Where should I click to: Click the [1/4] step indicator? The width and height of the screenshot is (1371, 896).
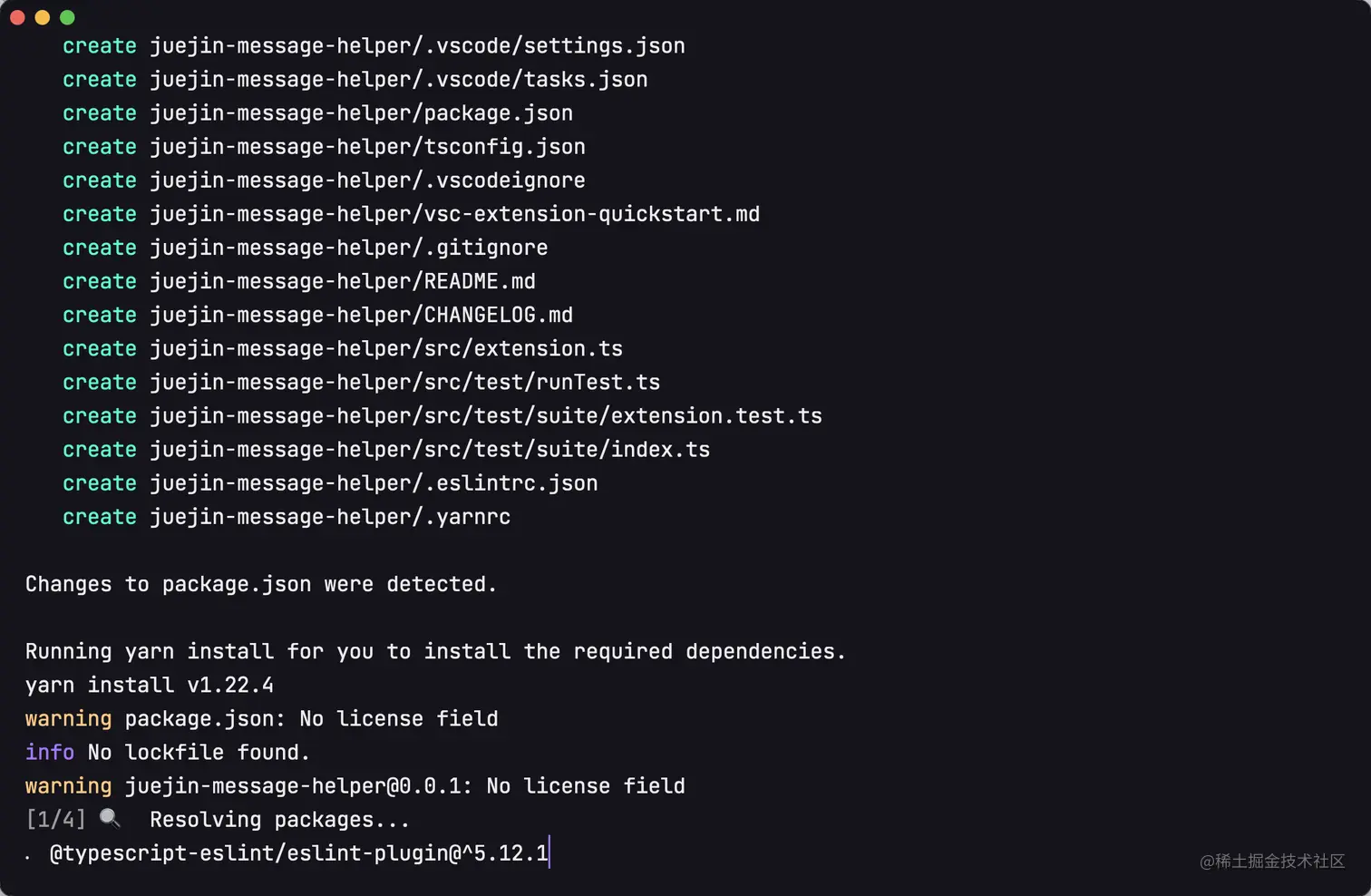click(x=56, y=820)
